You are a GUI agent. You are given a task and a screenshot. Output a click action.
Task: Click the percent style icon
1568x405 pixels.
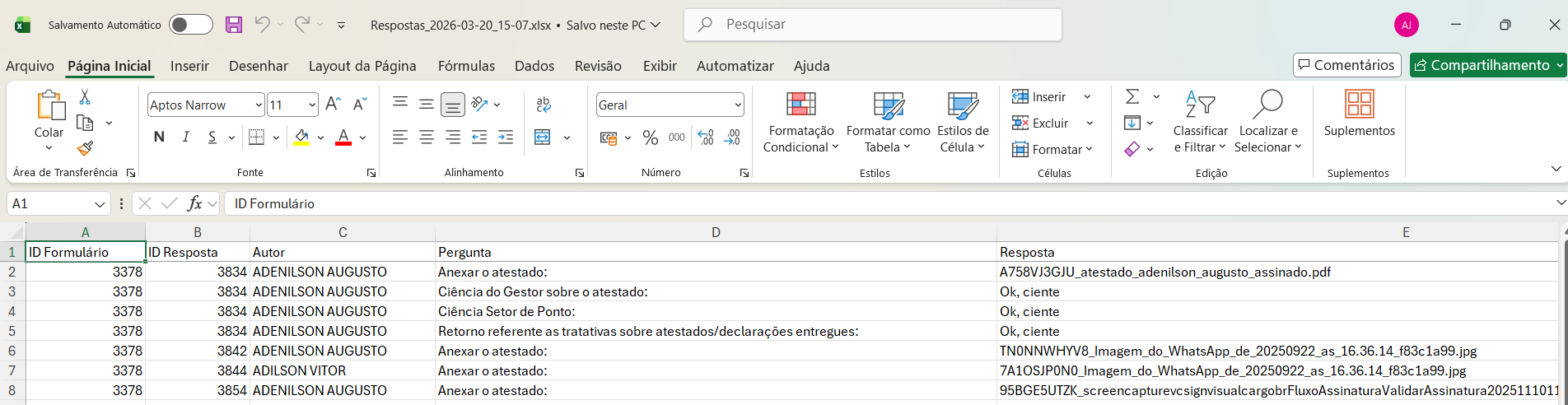(x=651, y=137)
